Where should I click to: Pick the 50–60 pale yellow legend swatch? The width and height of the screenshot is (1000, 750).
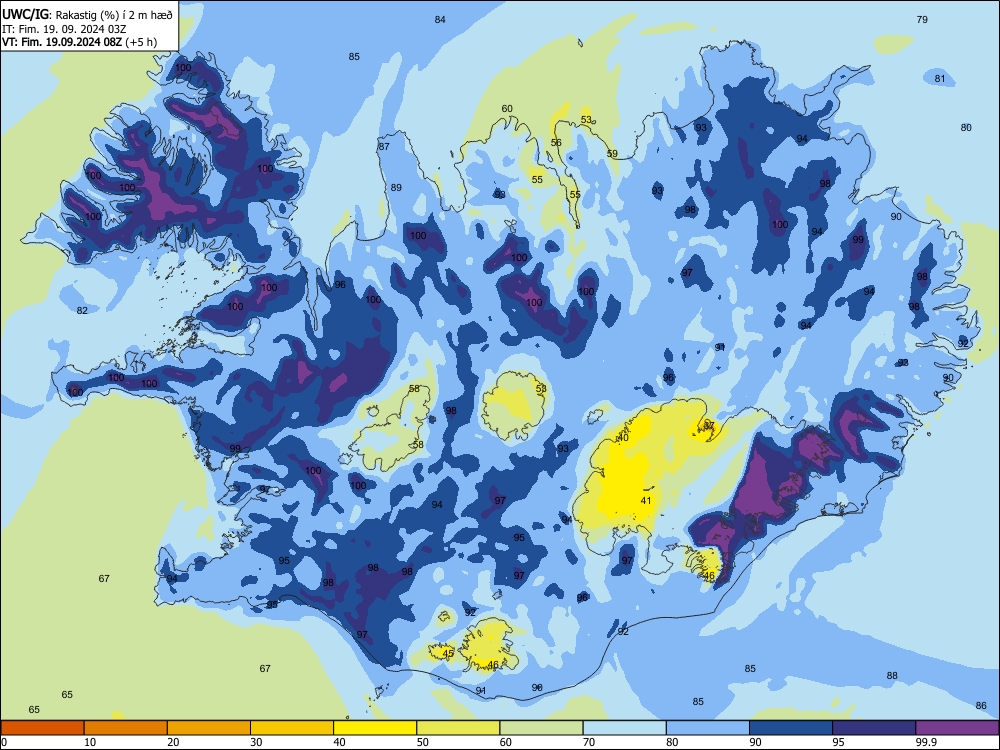(x=458, y=728)
